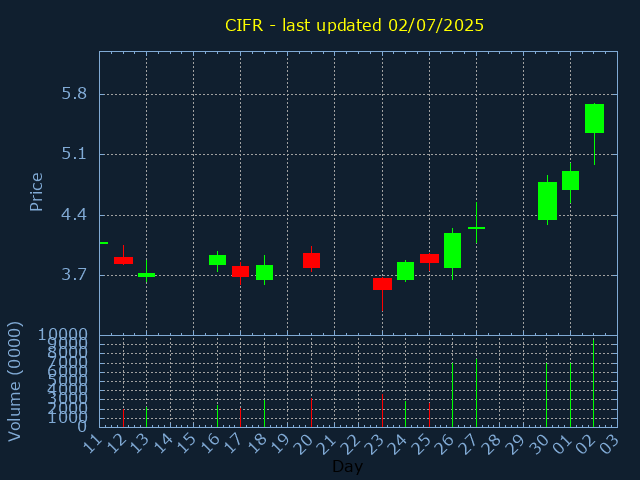
Task: Click the day label 16 on x-axis
Action: 210,444
